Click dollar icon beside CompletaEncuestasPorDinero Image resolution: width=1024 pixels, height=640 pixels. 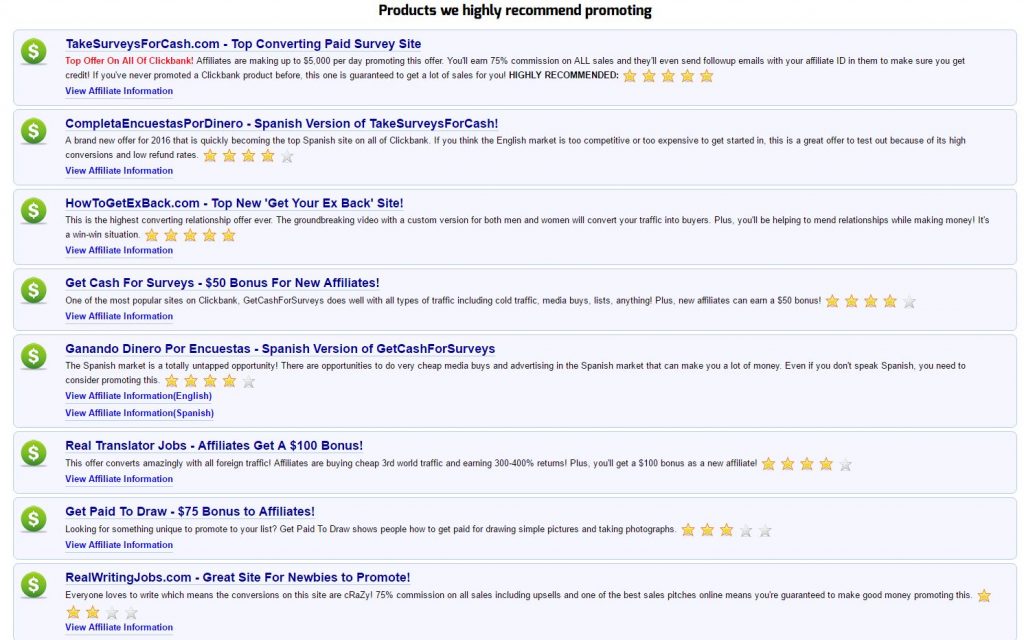[x=33, y=127]
